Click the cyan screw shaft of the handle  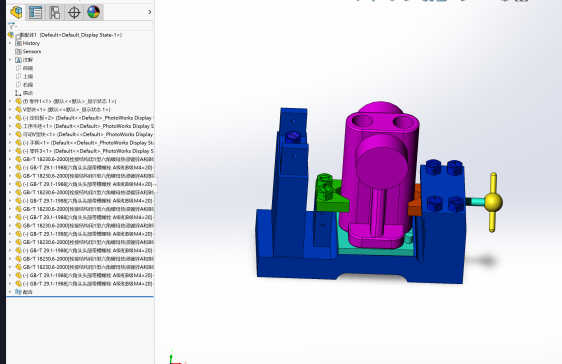[476, 202]
